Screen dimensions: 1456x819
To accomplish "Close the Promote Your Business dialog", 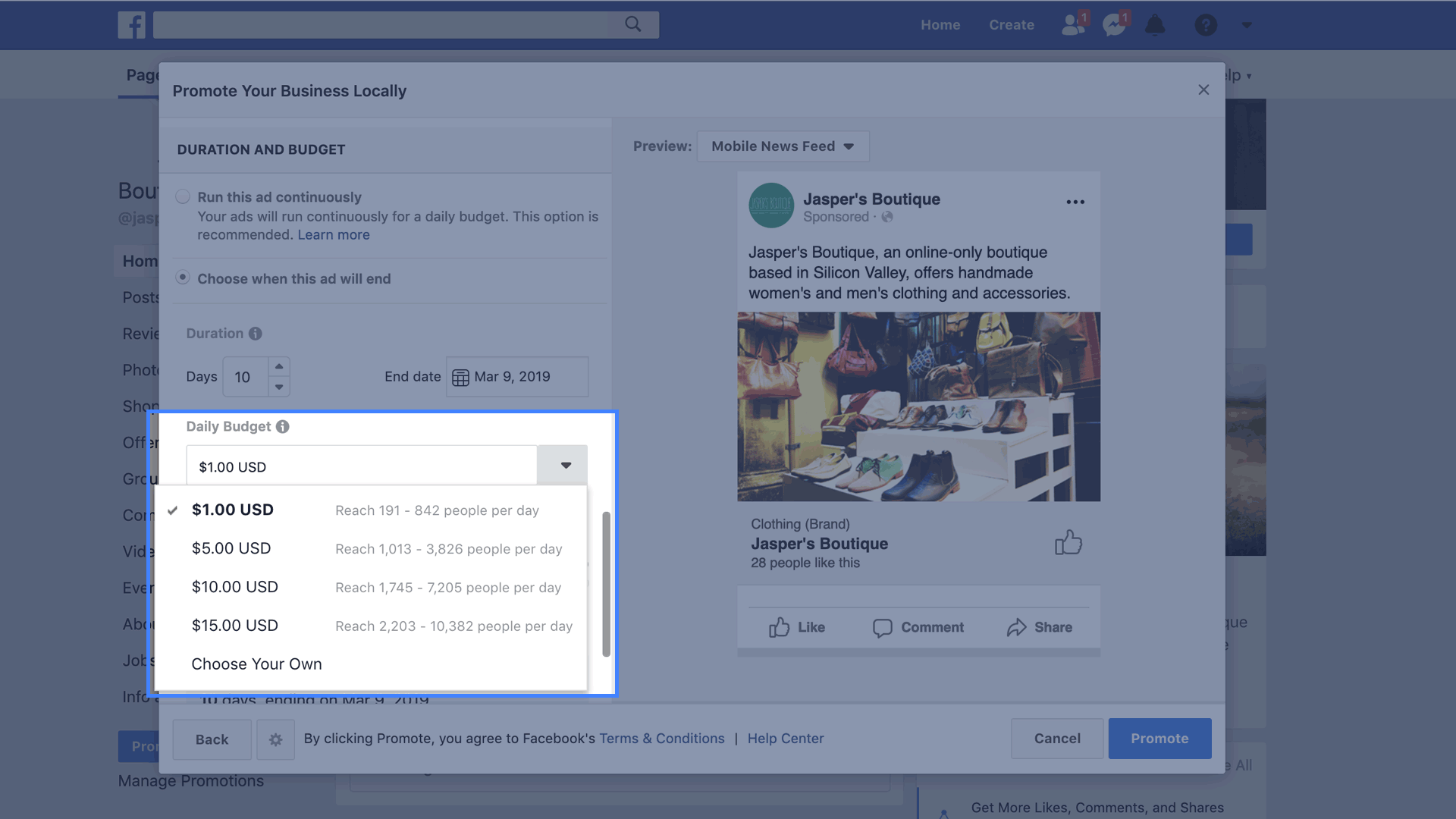I will pyautogui.click(x=1203, y=89).
